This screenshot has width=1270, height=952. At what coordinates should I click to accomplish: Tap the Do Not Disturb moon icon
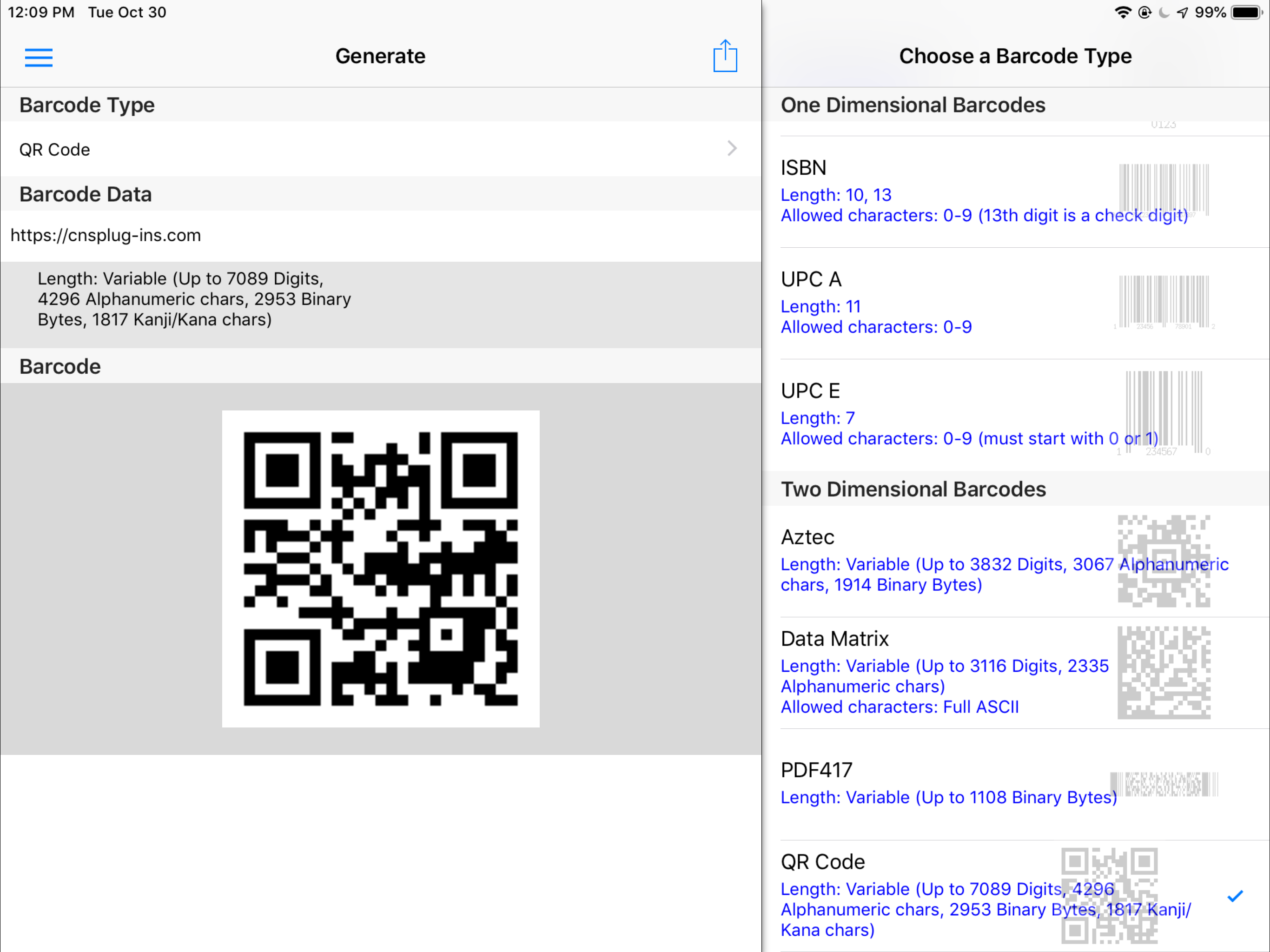click(1164, 12)
